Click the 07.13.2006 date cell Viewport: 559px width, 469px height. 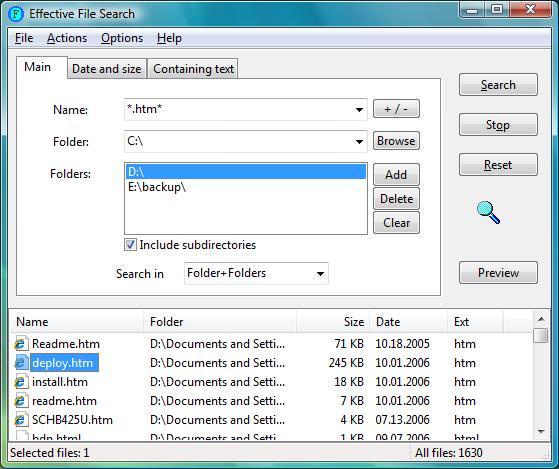402,420
